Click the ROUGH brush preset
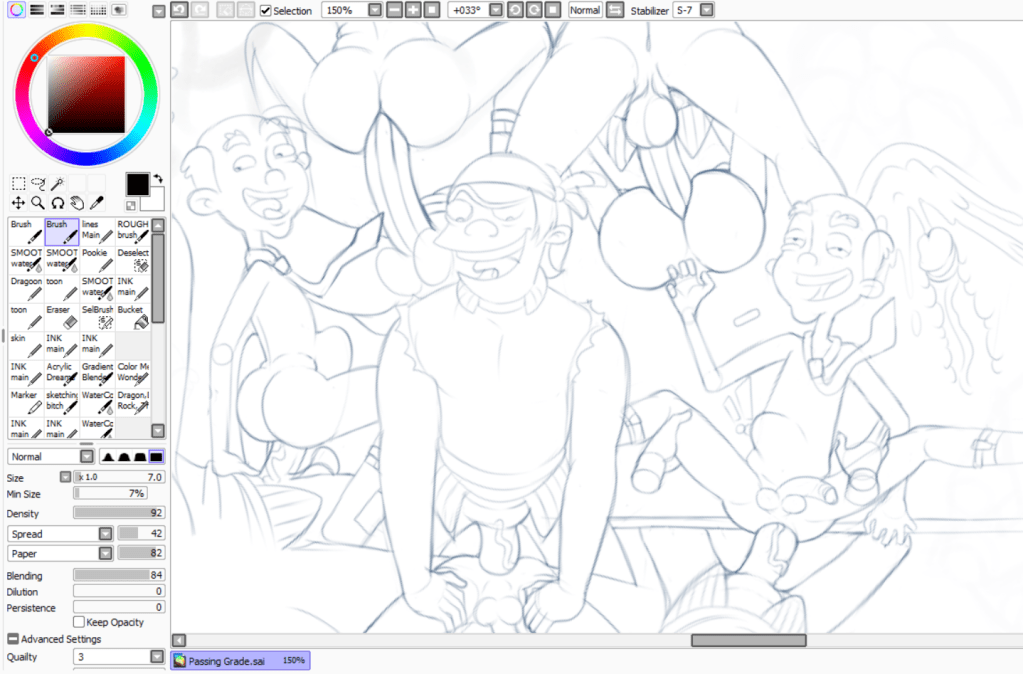The height and width of the screenshot is (674, 1023). pyautogui.click(x=131, y=231)
